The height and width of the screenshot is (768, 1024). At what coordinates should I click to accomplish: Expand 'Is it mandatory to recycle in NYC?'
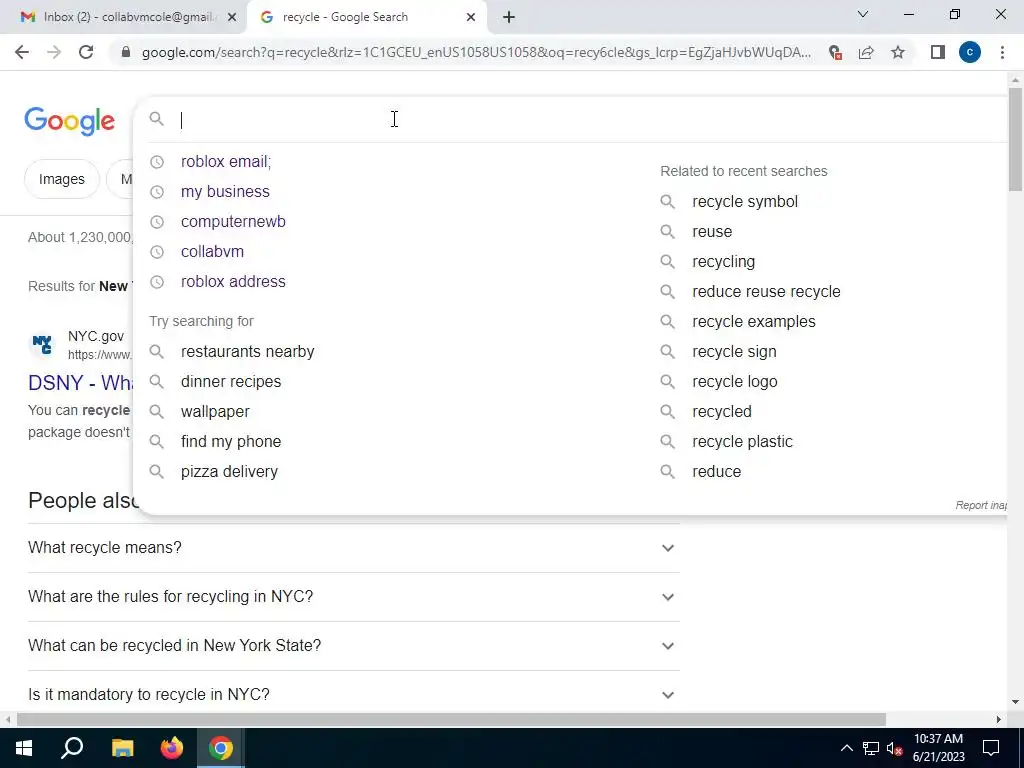coord(353,694)
